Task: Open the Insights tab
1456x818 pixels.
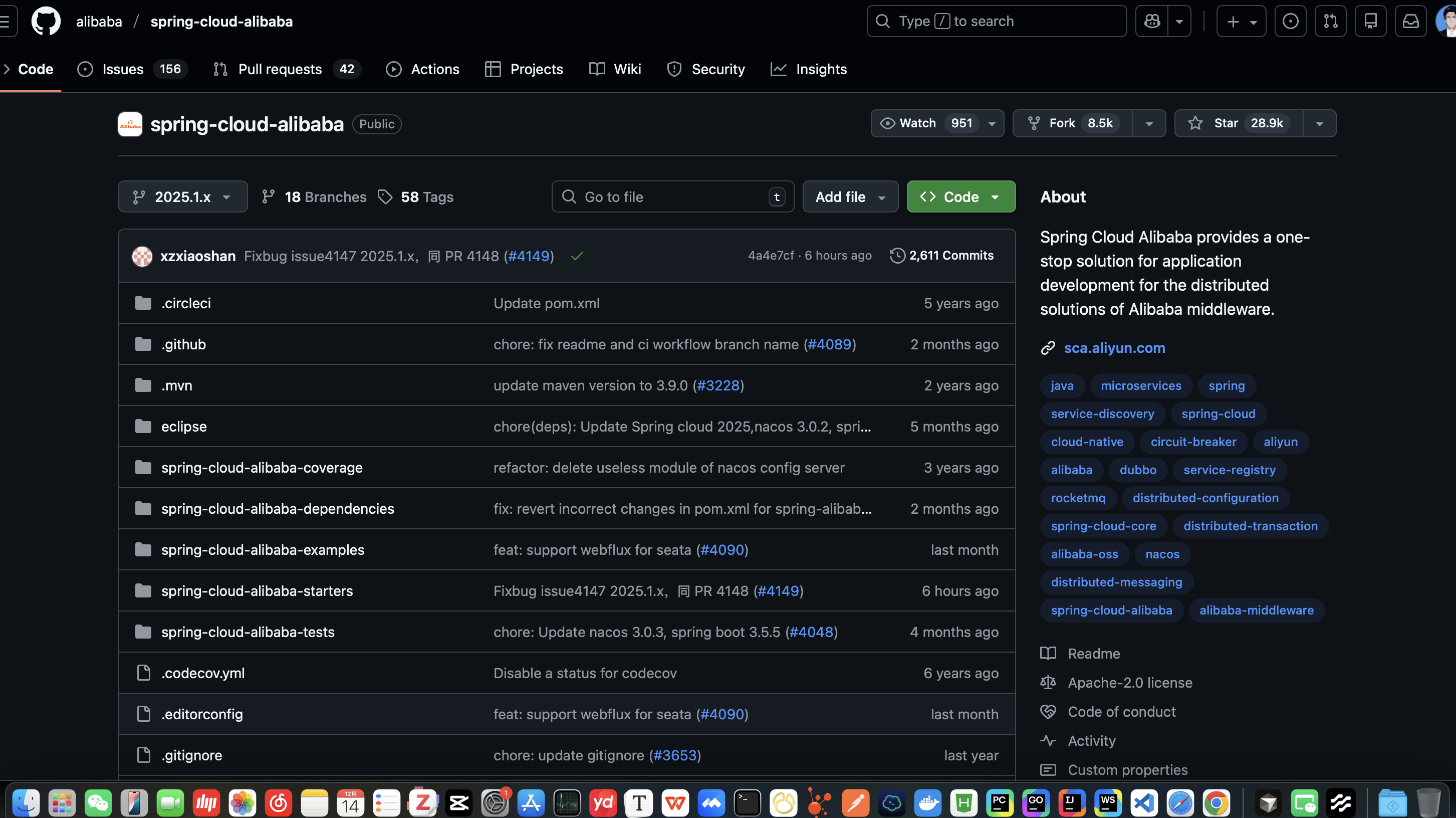Action: 821,70
